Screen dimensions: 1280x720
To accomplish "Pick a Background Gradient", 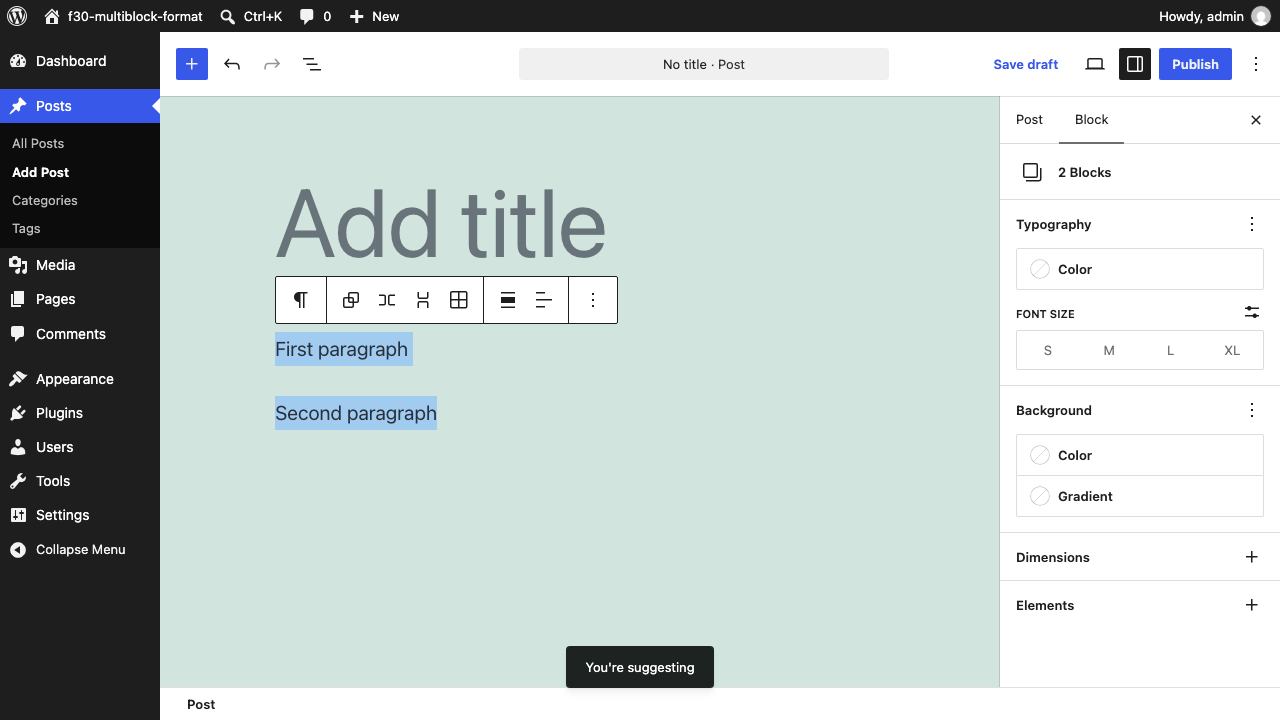I will pos(1140,496).
